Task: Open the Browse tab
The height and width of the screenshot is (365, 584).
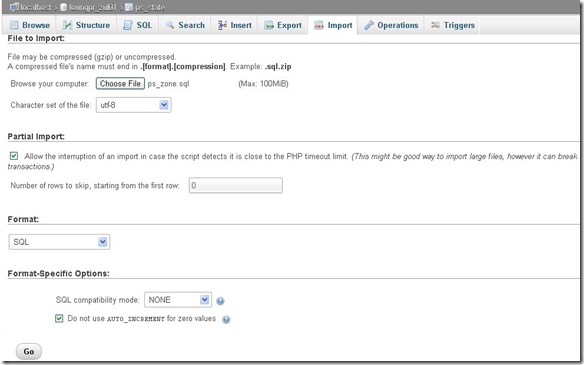Action: click(30, 25)
